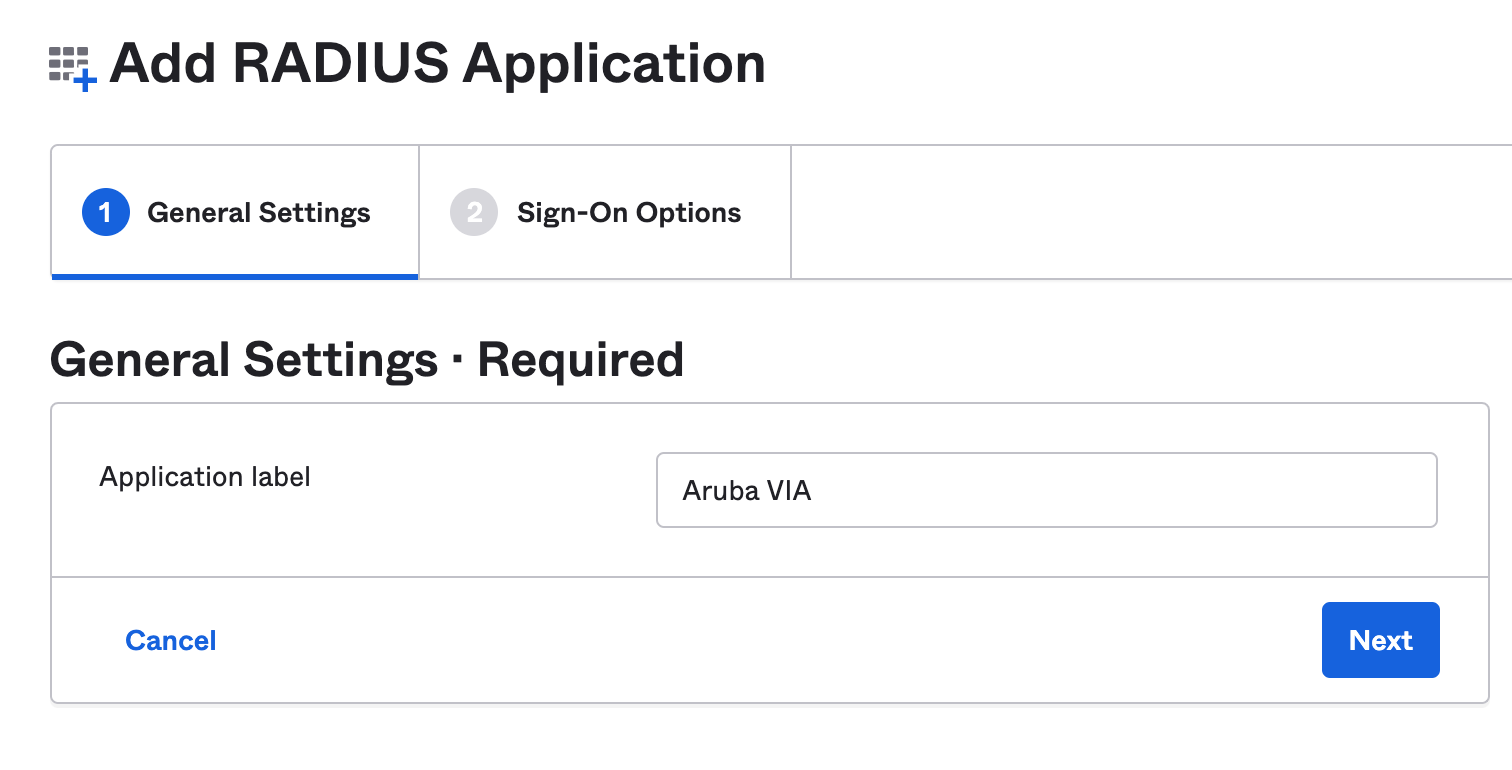
Task: Click the Application label field caption
Action: [204, 477]
